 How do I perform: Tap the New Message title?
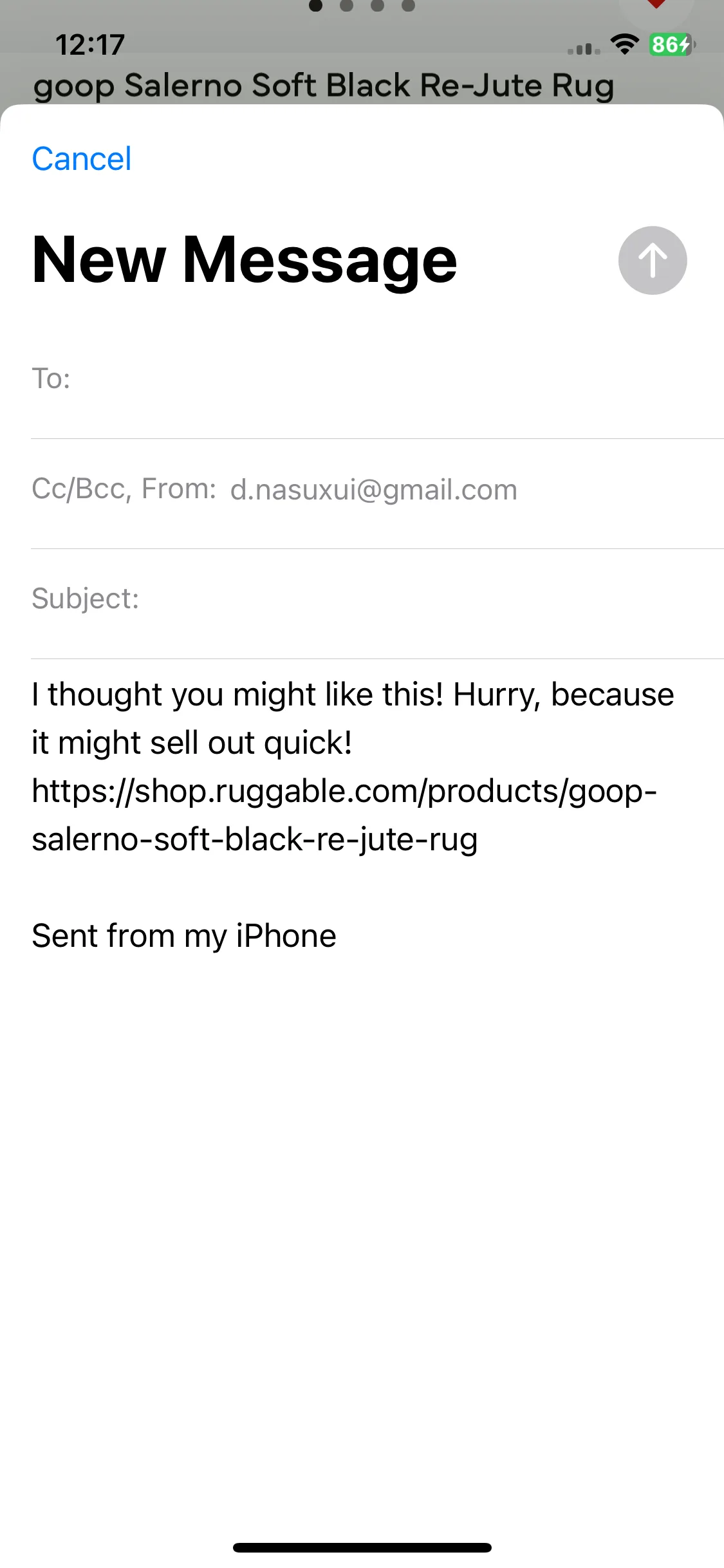coord(245,259)
